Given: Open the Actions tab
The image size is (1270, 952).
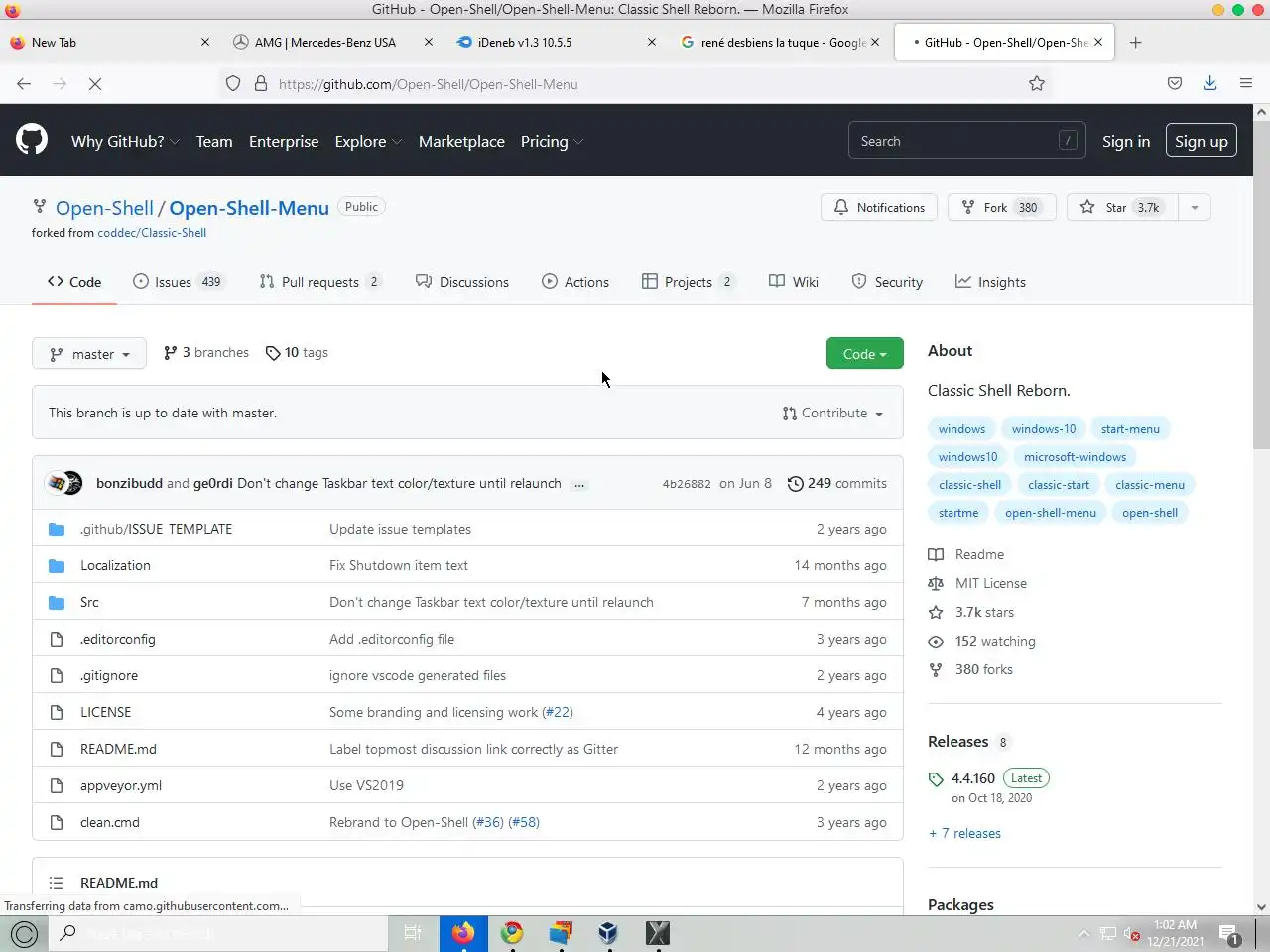Looking at the screenshot, I should tap(575, 282).
